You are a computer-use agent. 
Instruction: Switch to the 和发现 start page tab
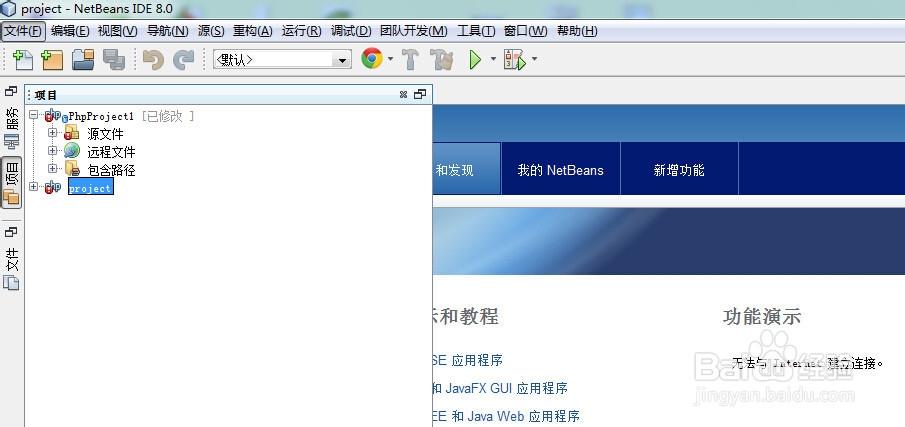click(x=467, y=170)
